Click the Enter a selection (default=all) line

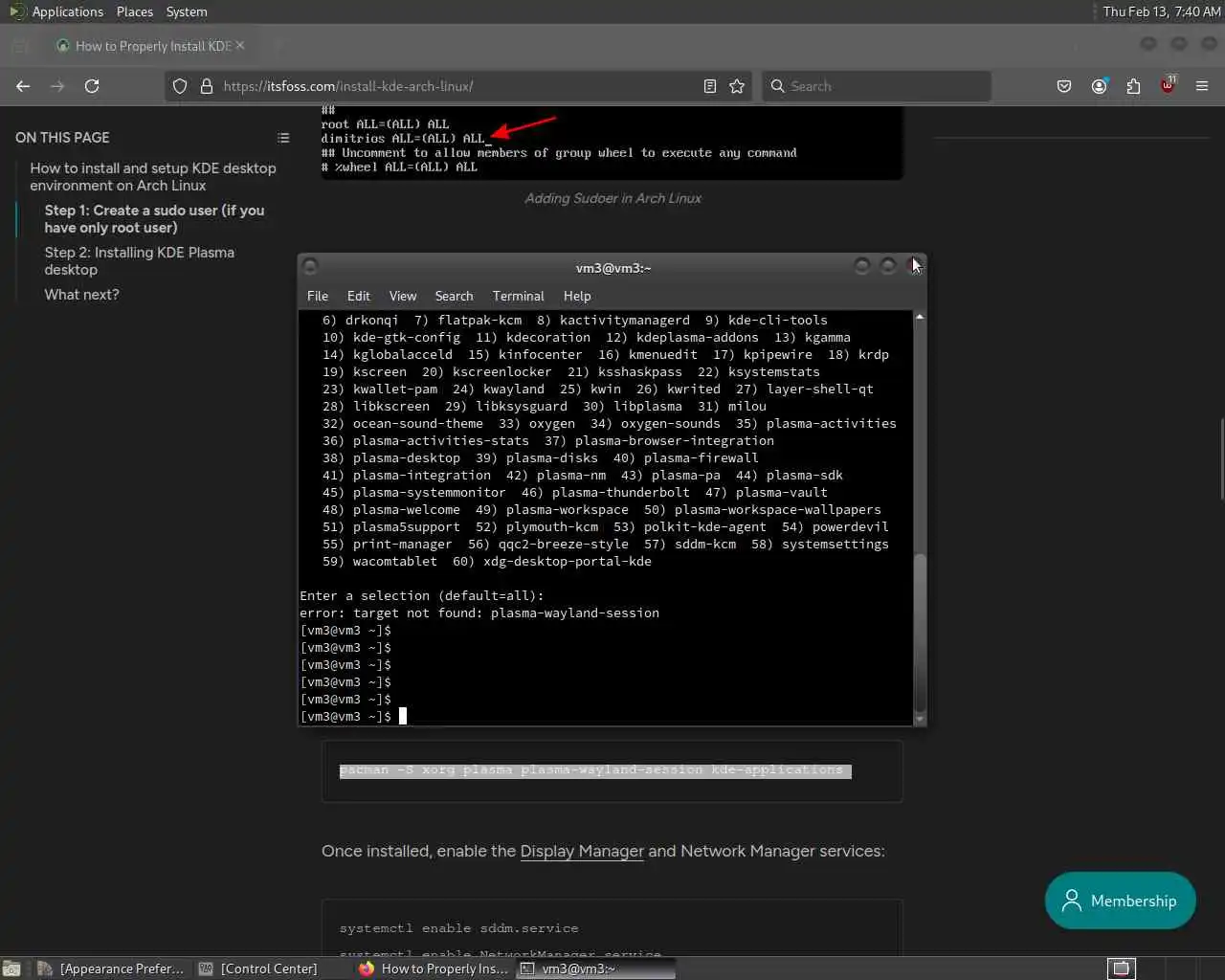pos(422,595)
